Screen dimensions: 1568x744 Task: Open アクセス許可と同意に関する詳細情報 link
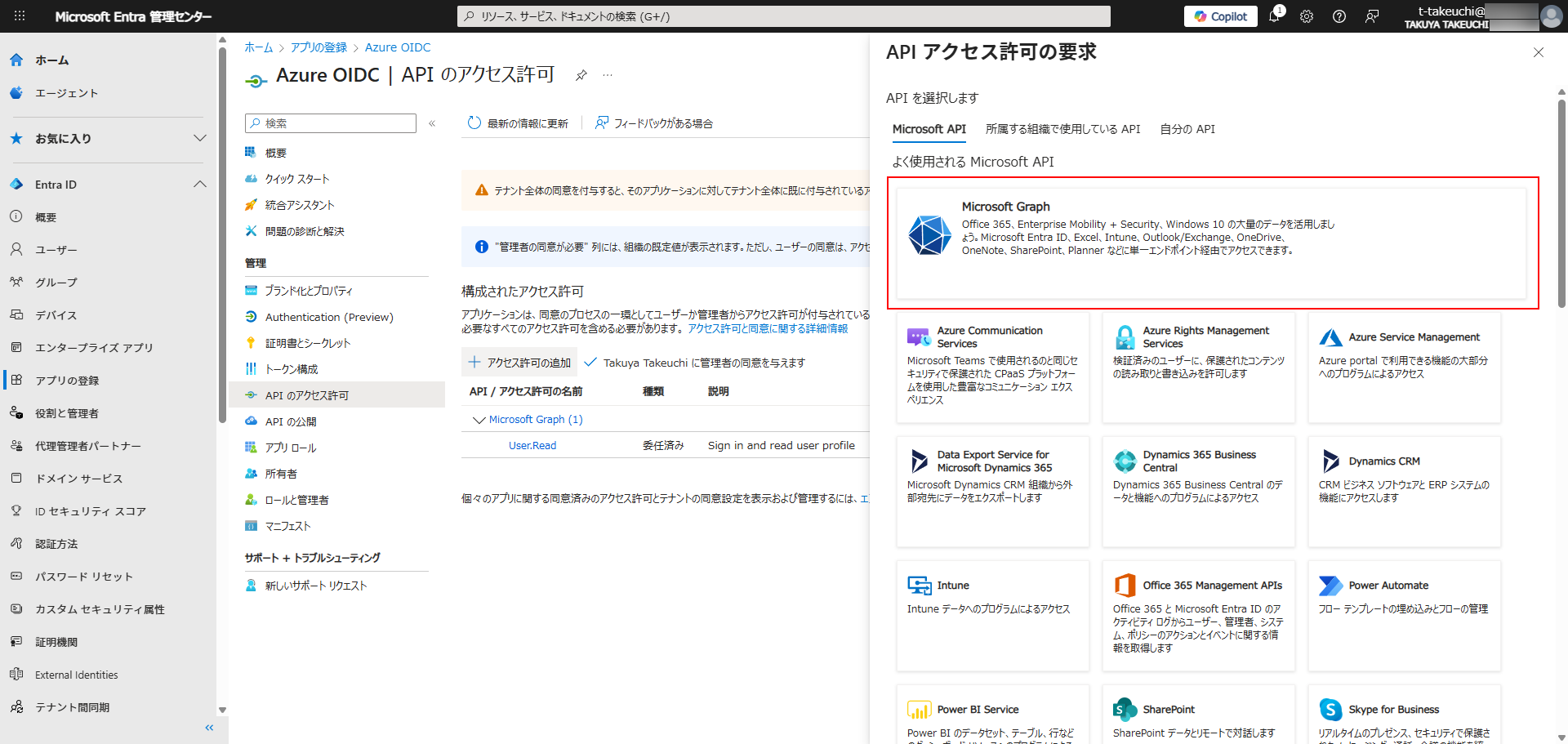click(x=768, y=328)
